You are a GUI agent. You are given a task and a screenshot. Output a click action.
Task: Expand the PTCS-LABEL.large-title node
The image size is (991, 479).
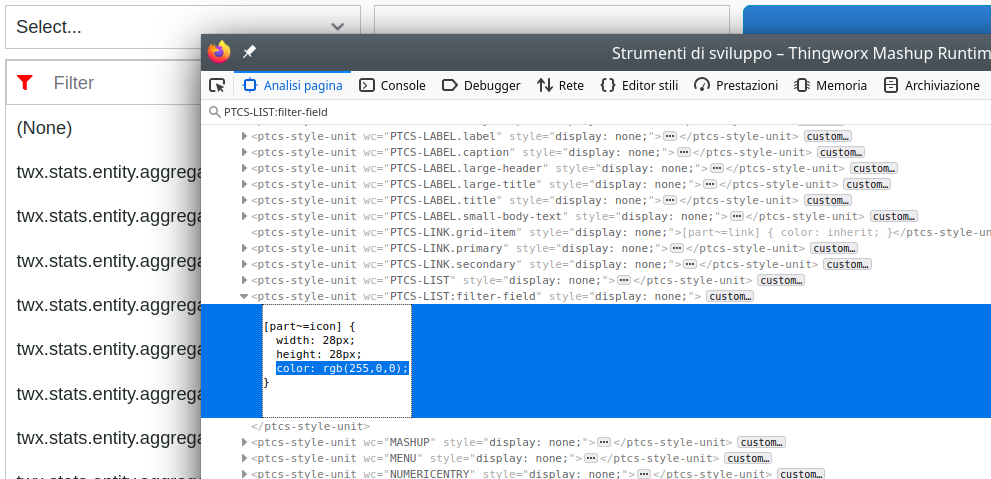(244, 184)
